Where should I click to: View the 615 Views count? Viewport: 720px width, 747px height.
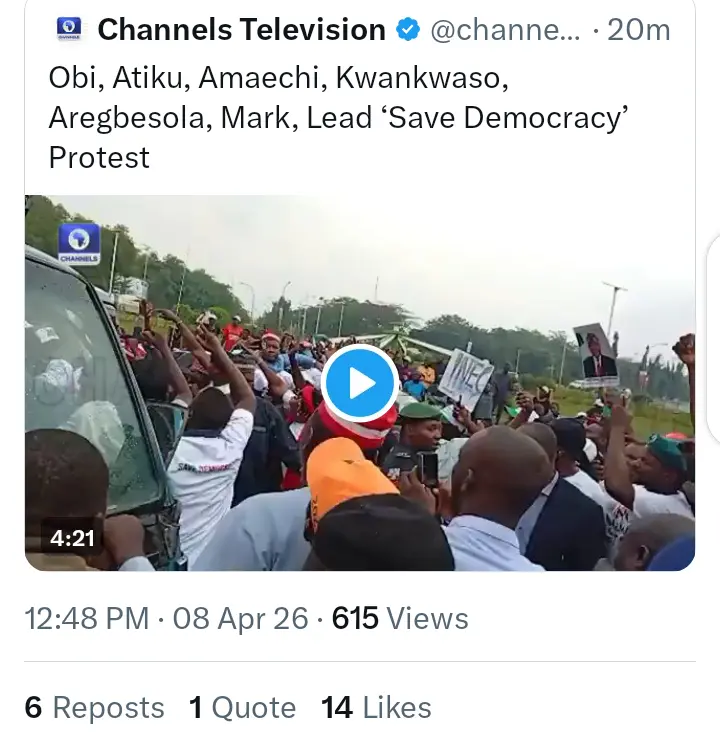pyautogui.click(x=400, y=618)
